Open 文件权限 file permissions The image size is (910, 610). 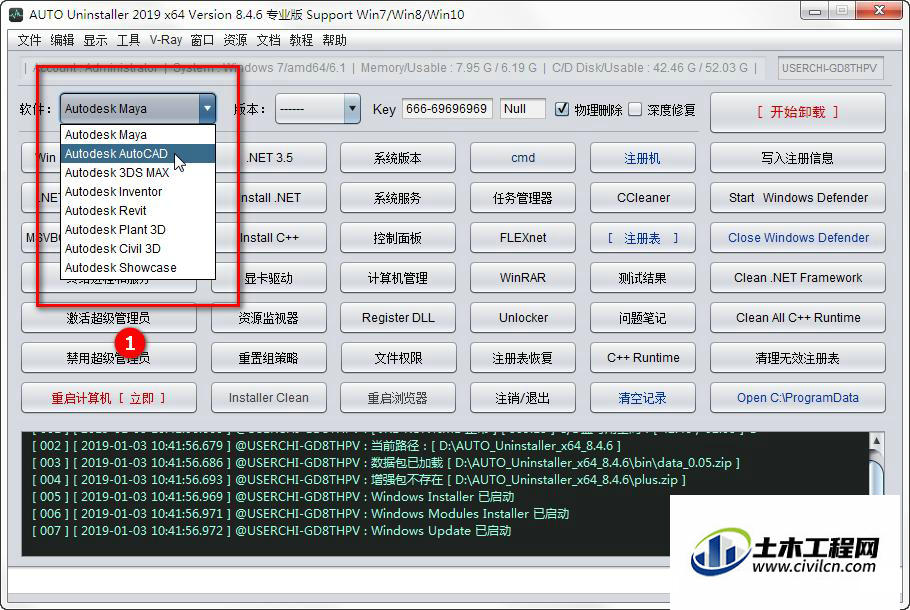click(398, 358)
